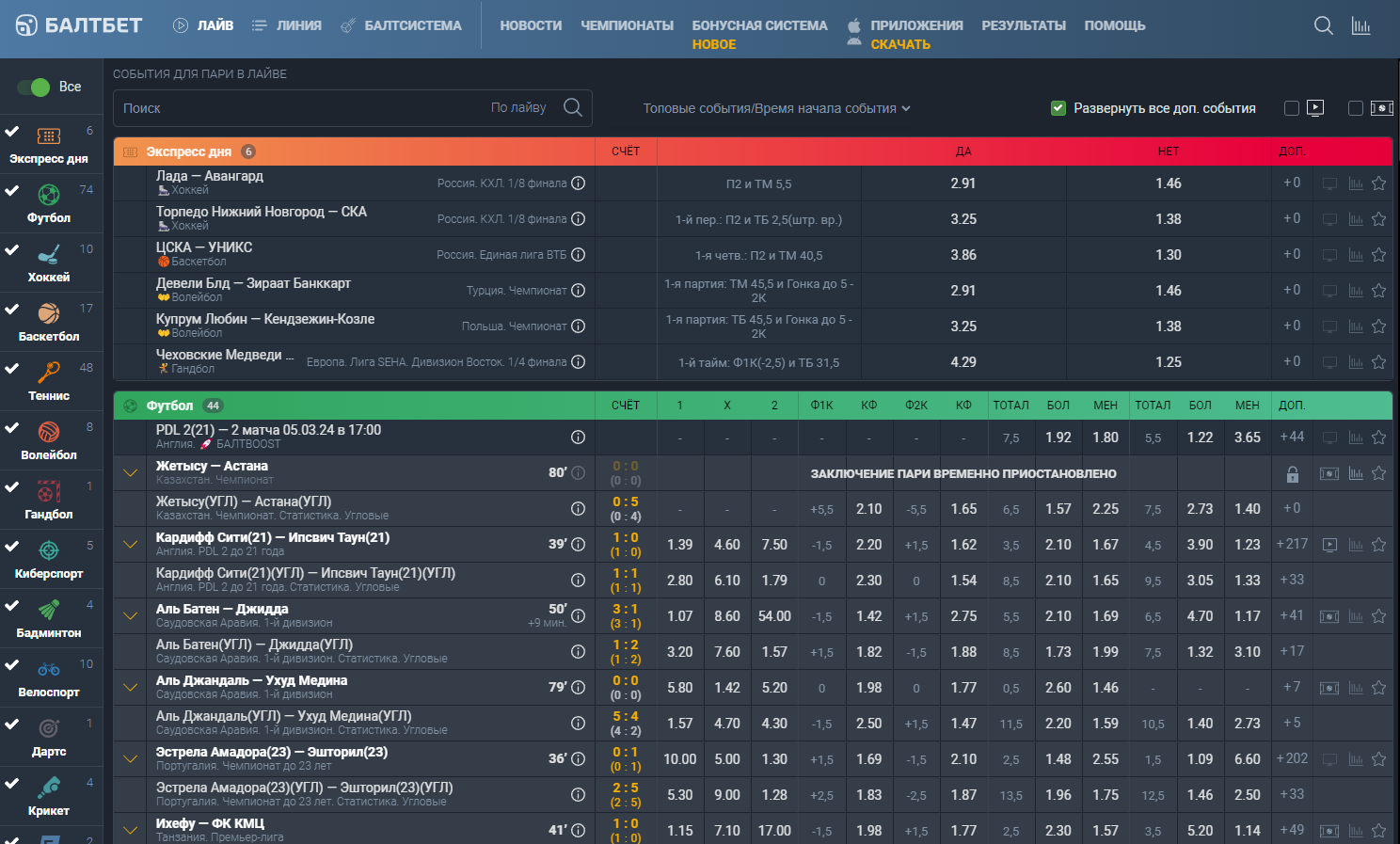Toggle checkmark next to Футбол in sidebar
This screenshot has width=1400, height=844.
[12, 190]
